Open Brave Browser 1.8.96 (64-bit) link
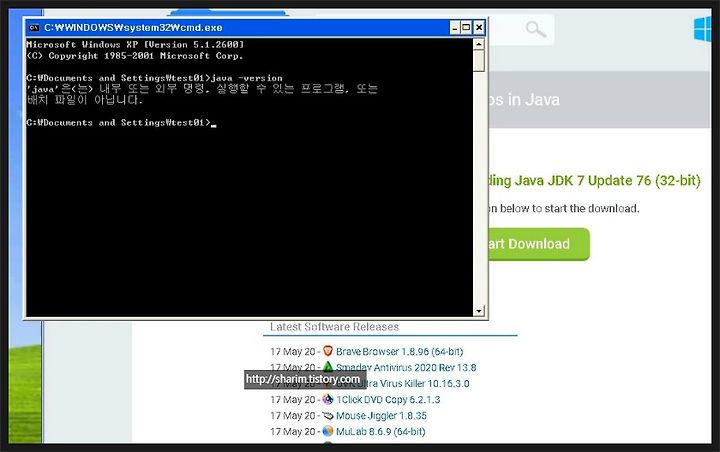 point(399,351)
